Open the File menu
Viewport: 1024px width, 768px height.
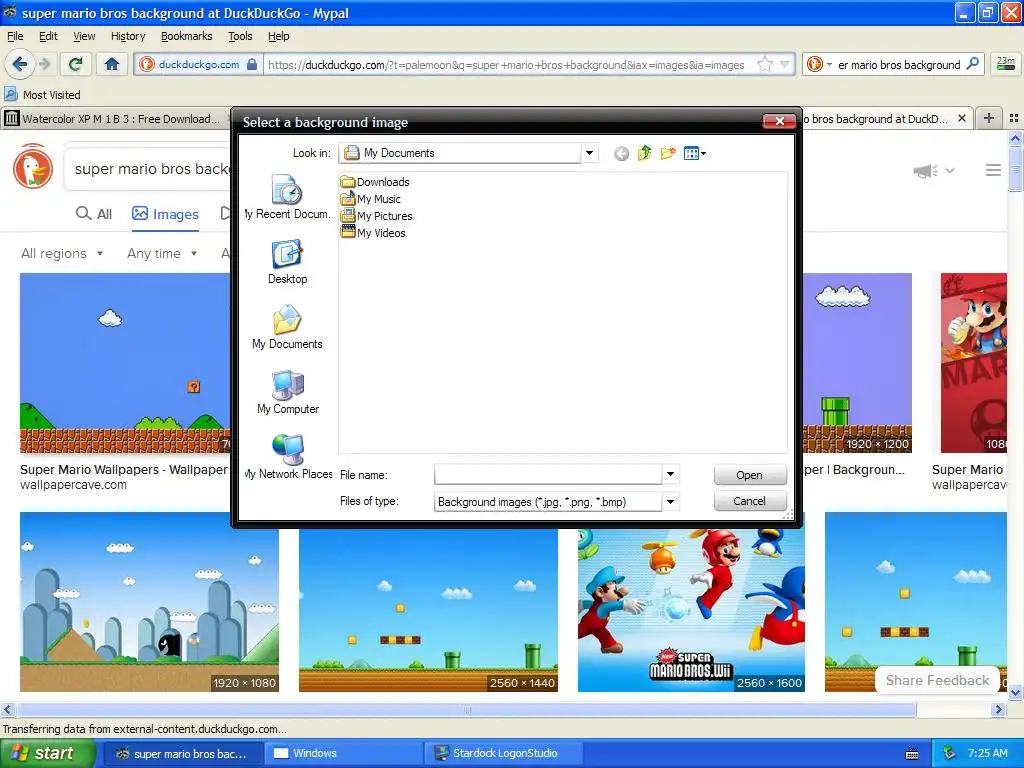tap(15, 36)
